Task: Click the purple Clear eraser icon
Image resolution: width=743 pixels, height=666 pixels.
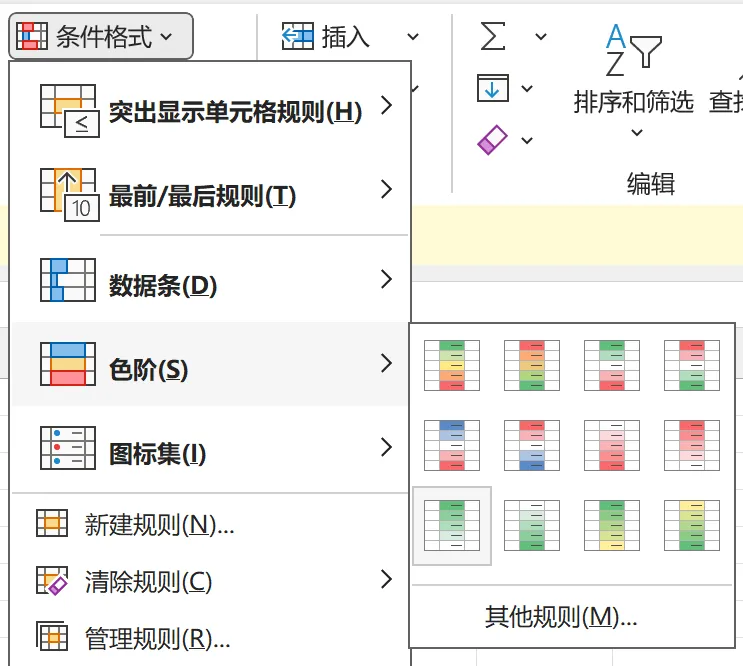Action: pyautogui.click(x=493, y=140)
